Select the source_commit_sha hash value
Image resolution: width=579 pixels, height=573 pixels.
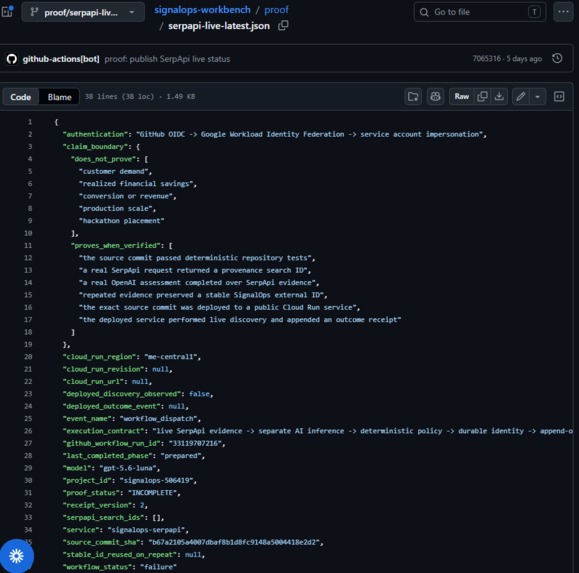coord(234,542)
